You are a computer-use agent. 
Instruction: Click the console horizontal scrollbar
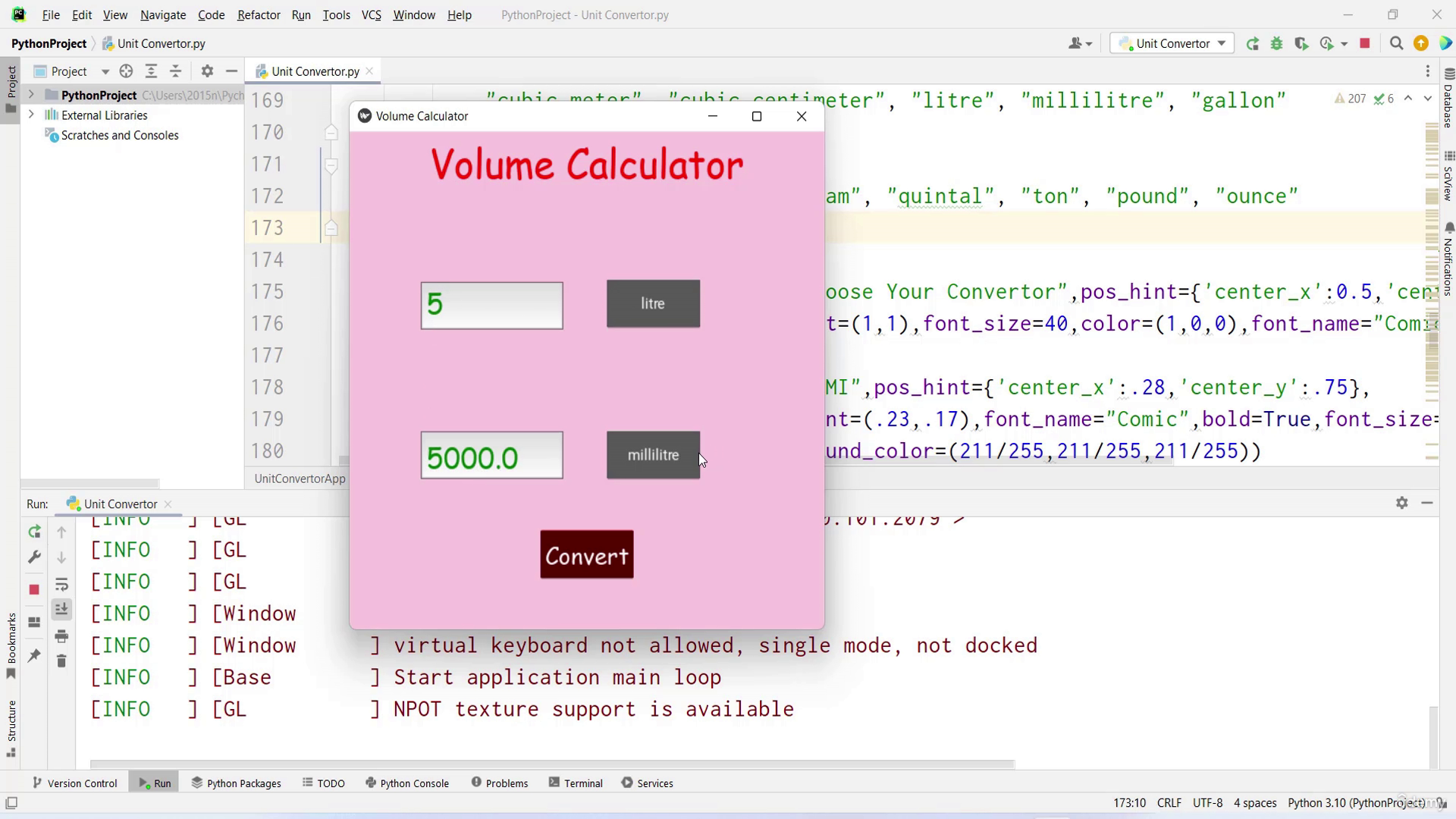click(x=552, y=764)
